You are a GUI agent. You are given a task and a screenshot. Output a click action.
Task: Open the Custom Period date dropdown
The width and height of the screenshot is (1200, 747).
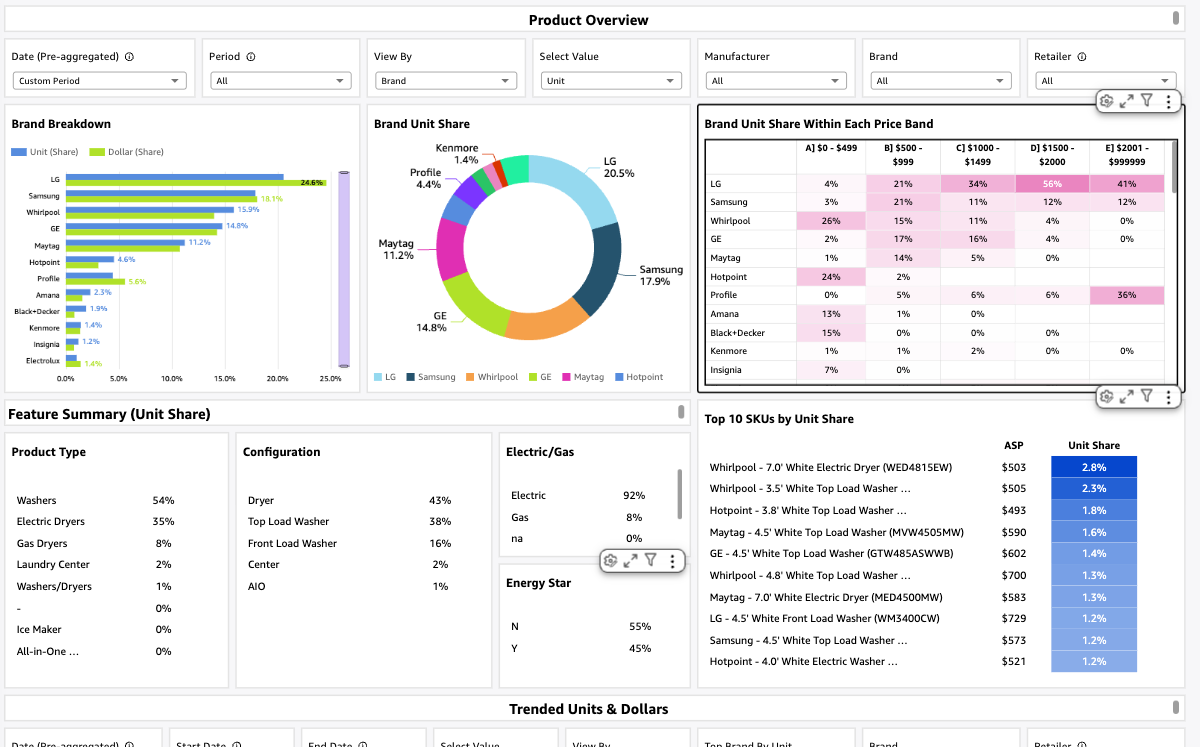[99, 81]
